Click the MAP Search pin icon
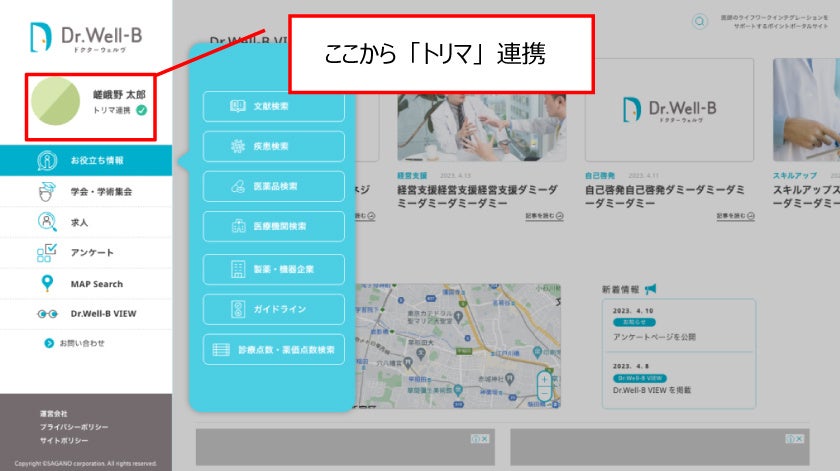 [x=47, y=283]
